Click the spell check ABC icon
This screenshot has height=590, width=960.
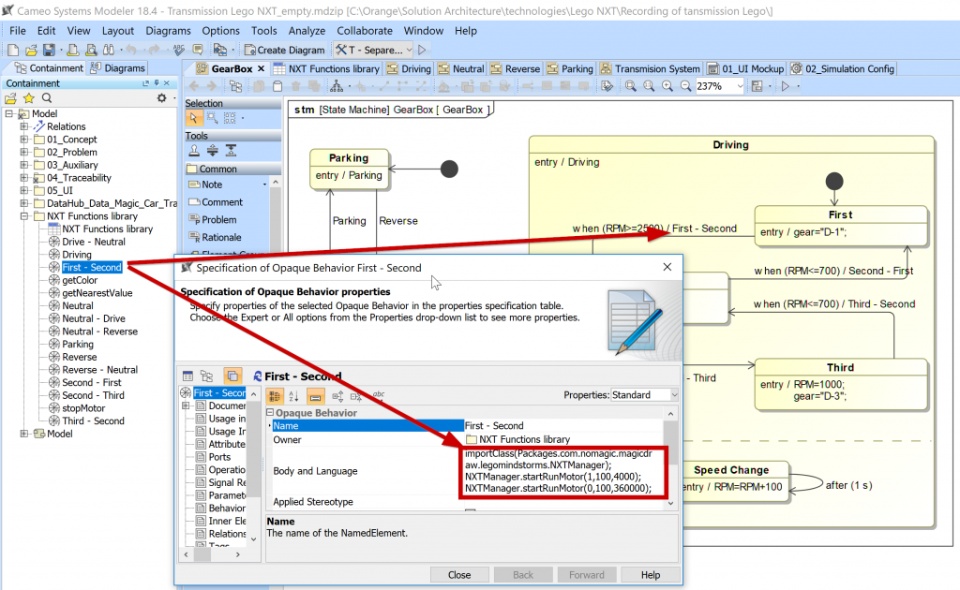pos(178,50)
